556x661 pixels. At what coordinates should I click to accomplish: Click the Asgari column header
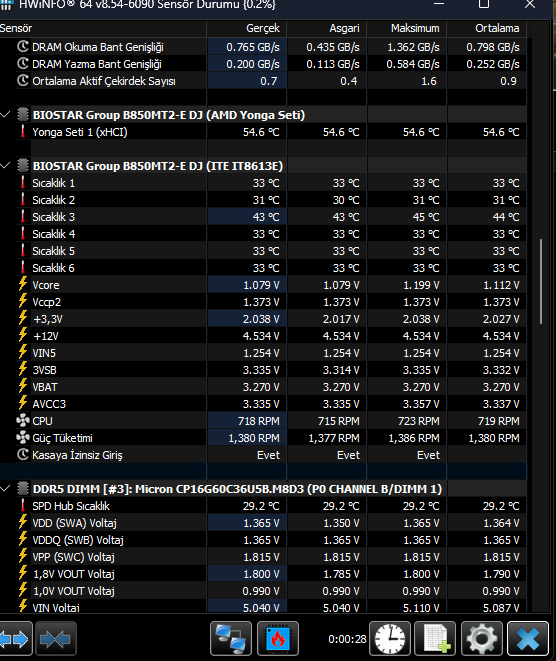pyautogui.click(x=327, y=28)
